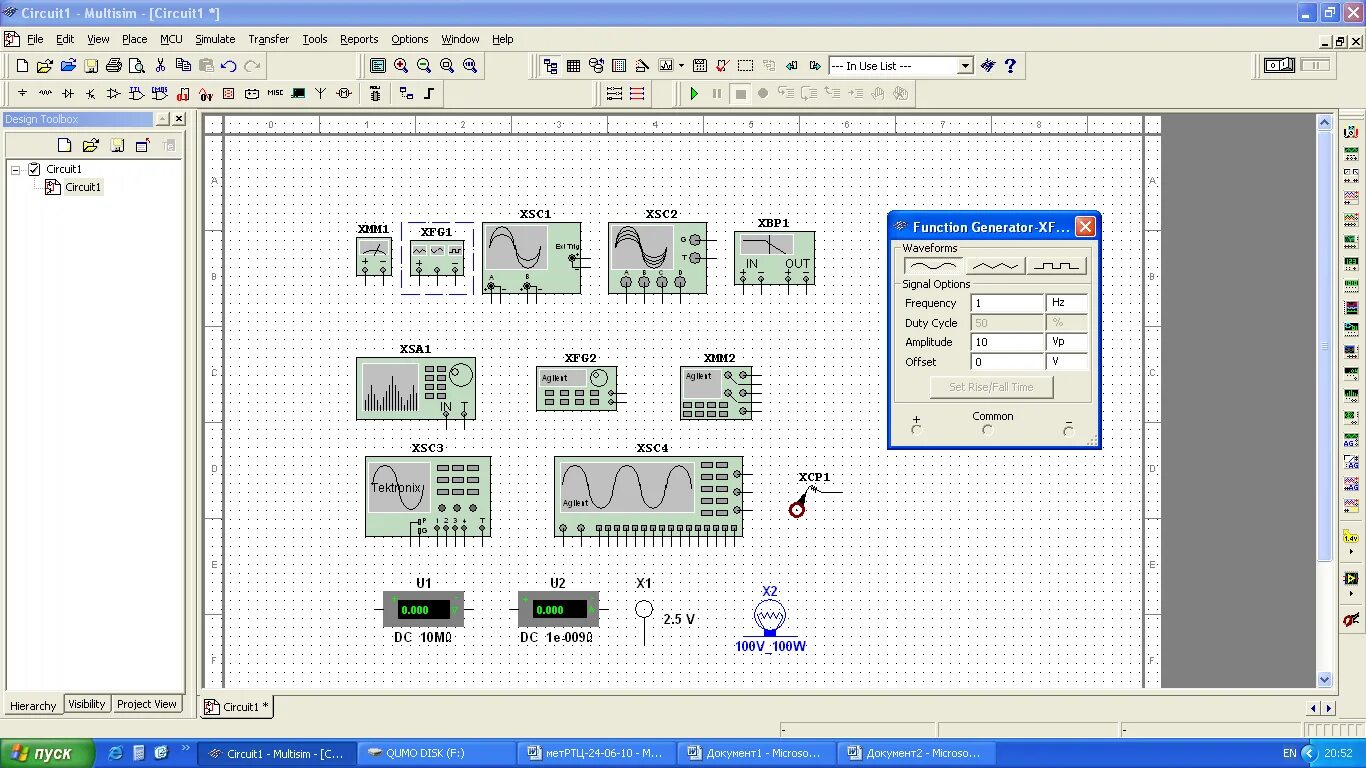Select the Place Source component icon
The image size is (1366, 768).
(22, 92)
